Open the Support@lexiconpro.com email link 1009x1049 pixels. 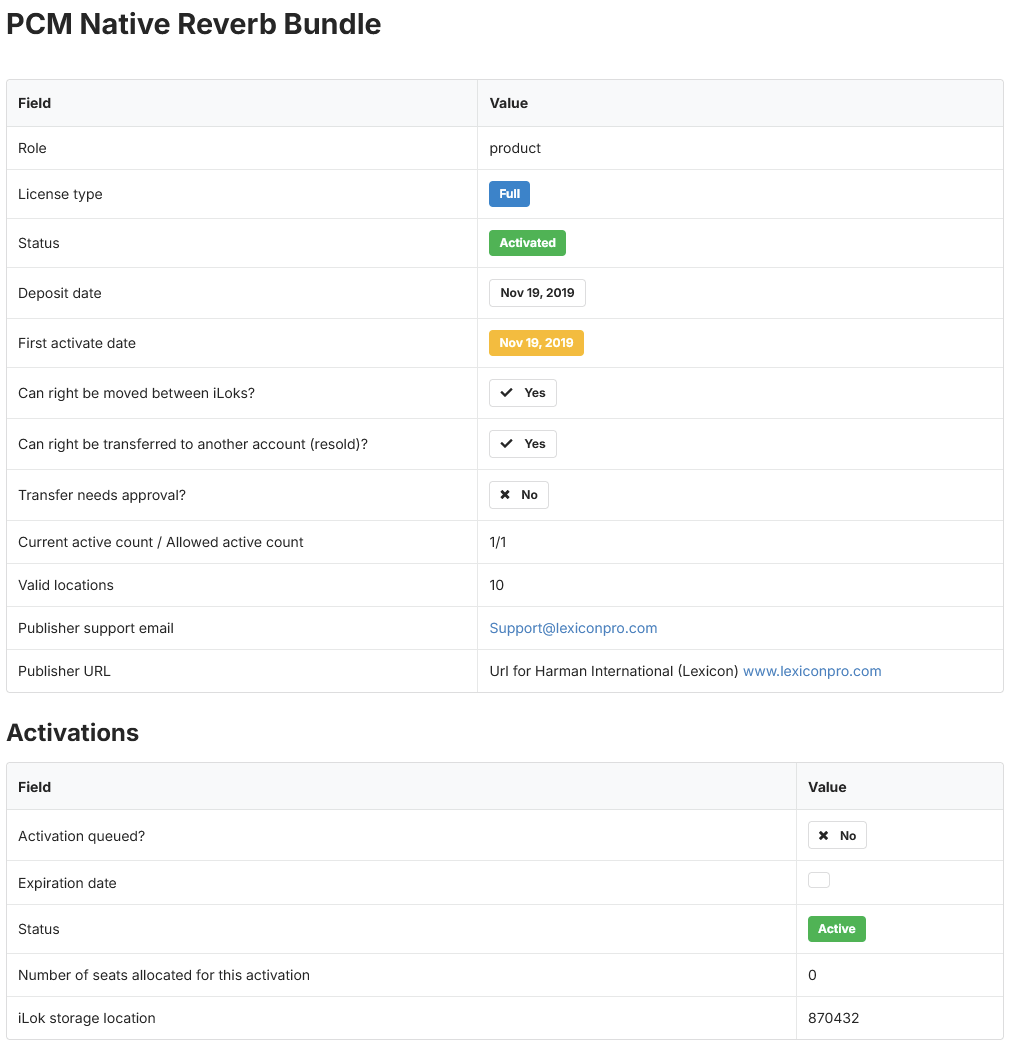coord(573,628)
